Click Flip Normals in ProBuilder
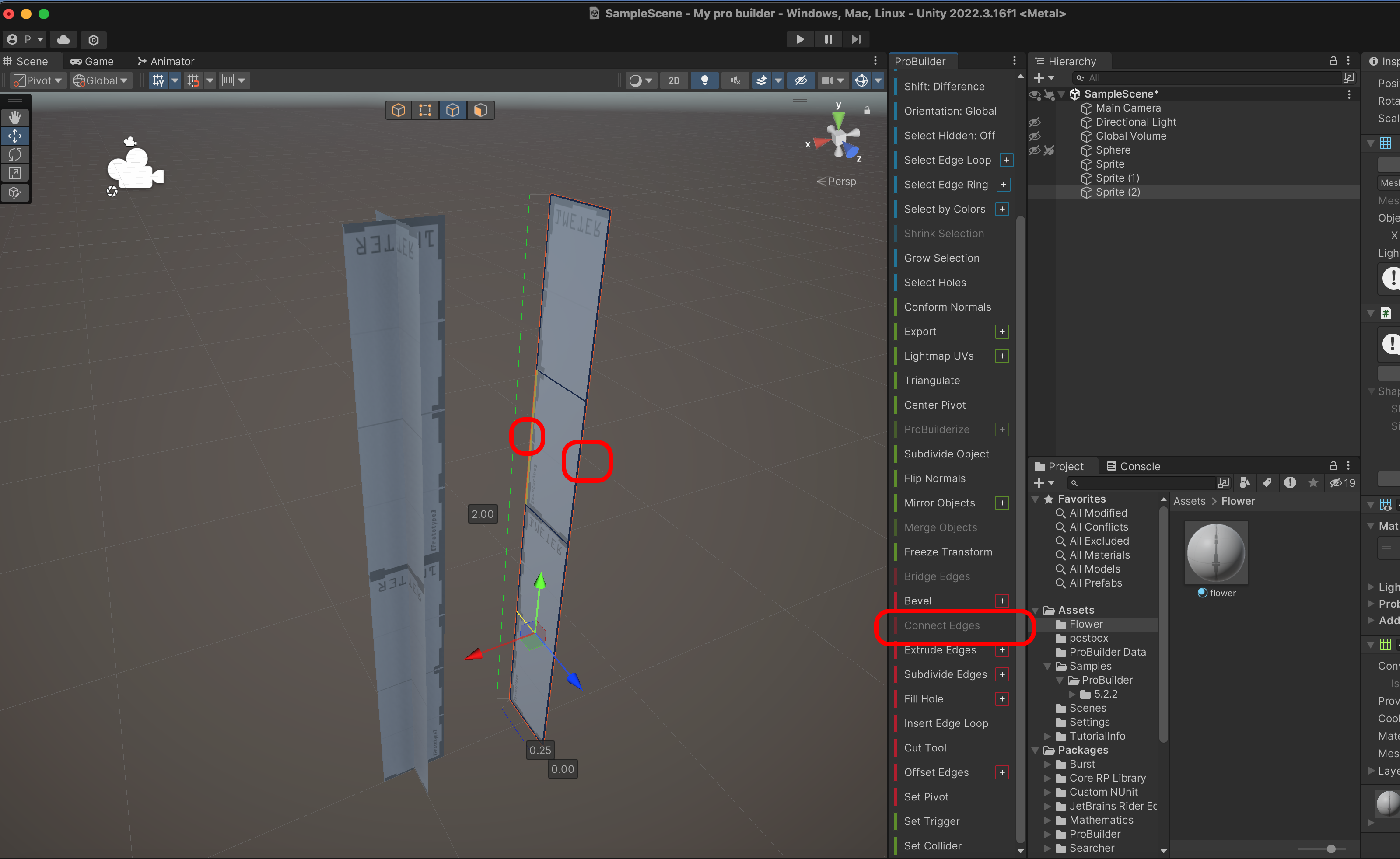The width and height of the screenshot is (1400, 859). click(x=934, y=478)
